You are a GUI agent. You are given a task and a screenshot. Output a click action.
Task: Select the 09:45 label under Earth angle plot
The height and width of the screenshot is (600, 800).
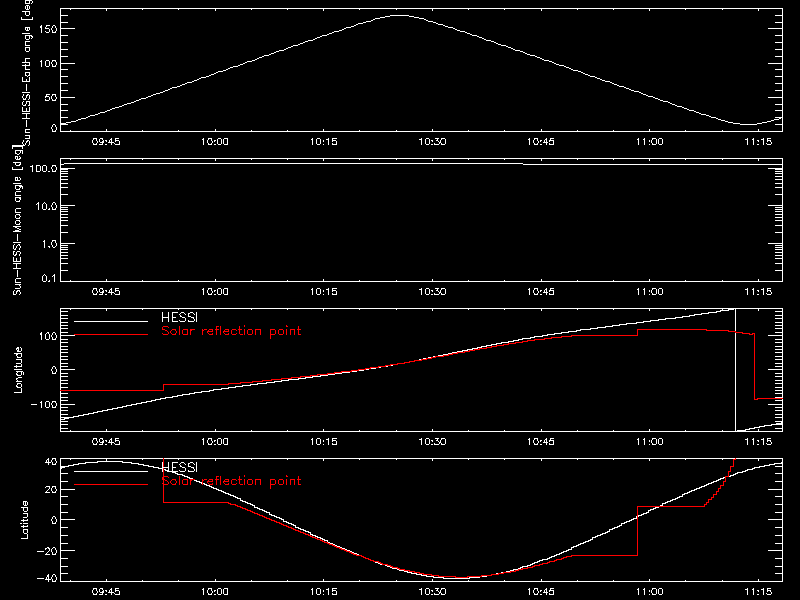coord(106,142)
